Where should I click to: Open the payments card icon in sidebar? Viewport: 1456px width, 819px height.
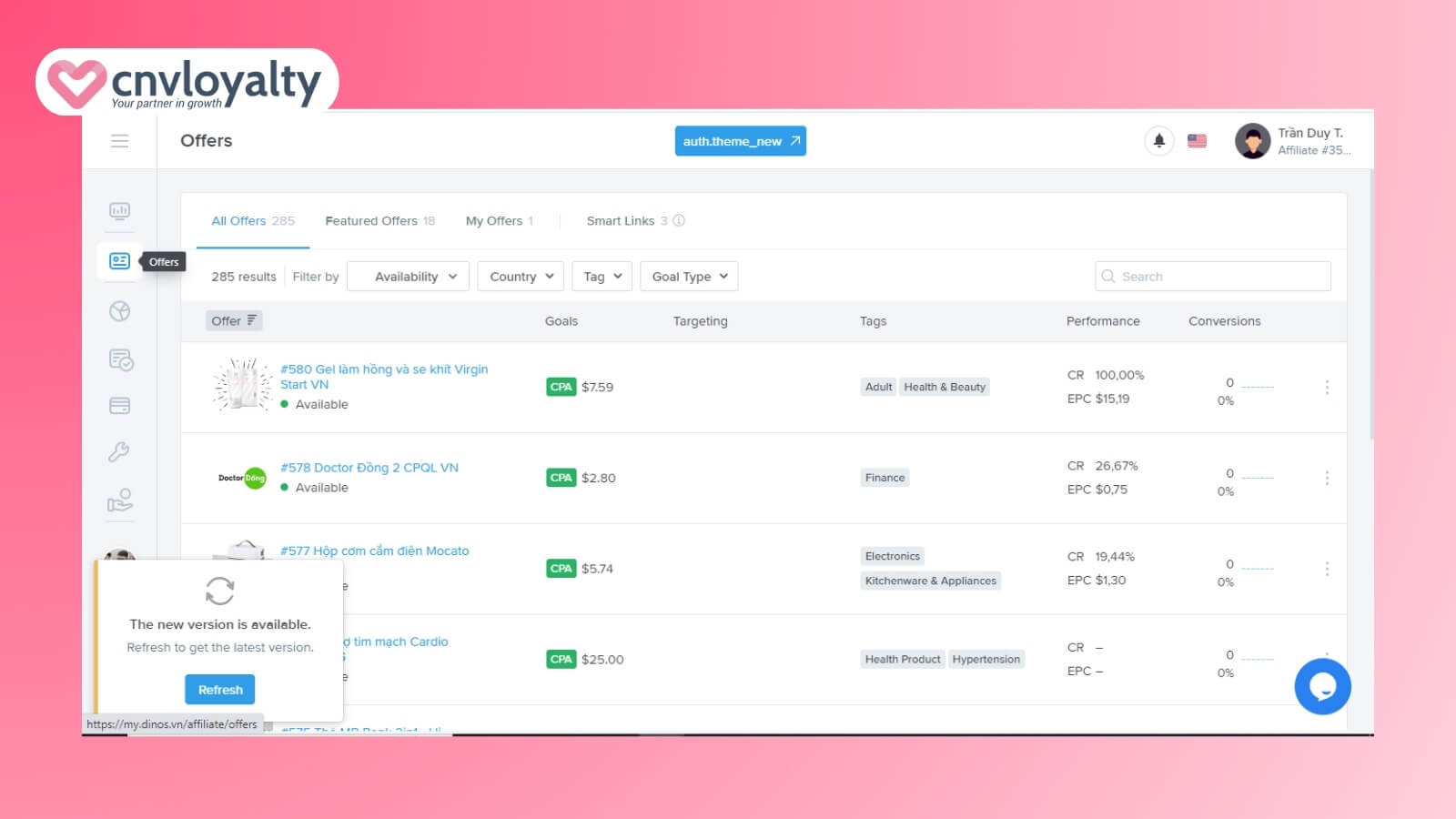[119, 405]
